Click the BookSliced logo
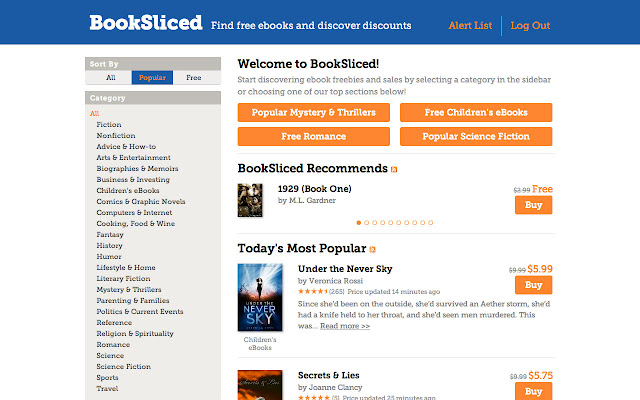Image resolution: width=640 pixels, height=400 pixels. click(145, 23)
